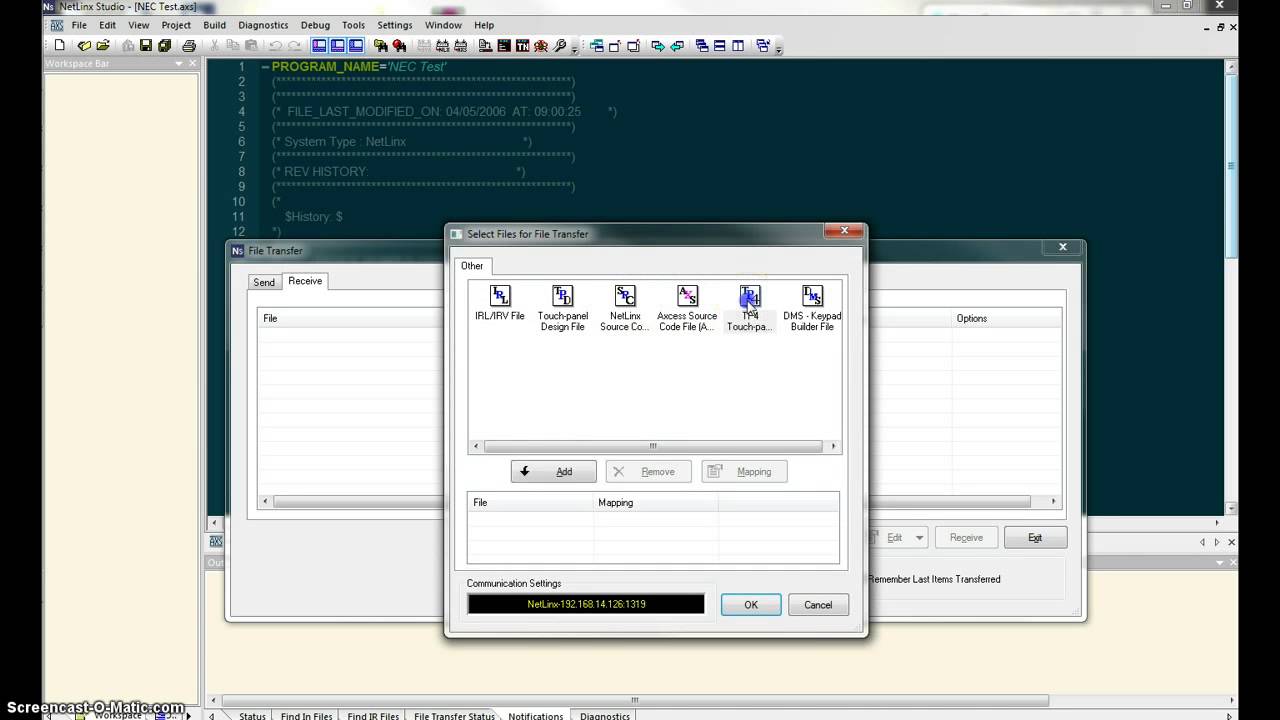Click the Options column header in File Transfer
Viewport: 1280px width, 720px height.
[1006, 318]
